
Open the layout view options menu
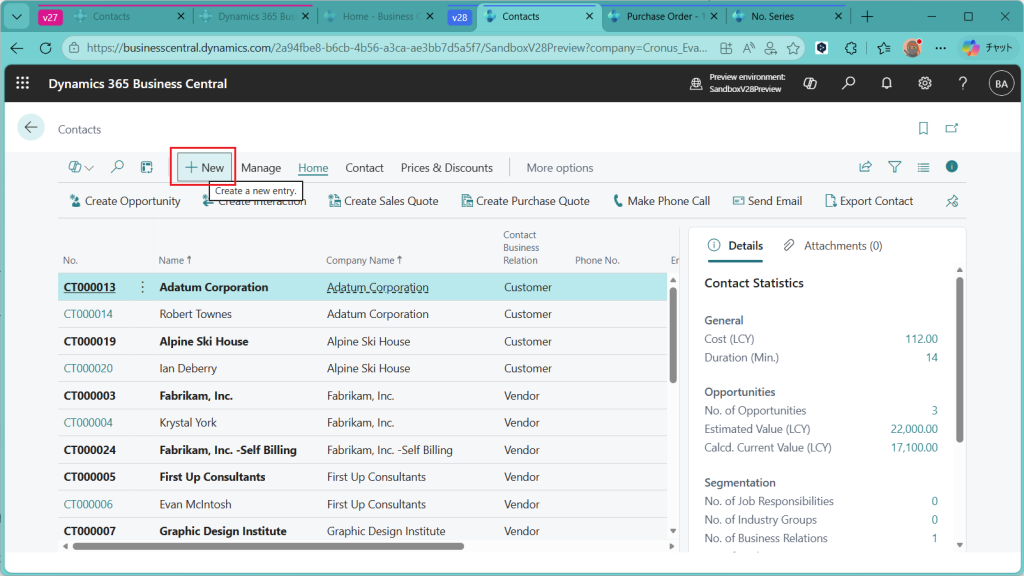click(923, 167)
